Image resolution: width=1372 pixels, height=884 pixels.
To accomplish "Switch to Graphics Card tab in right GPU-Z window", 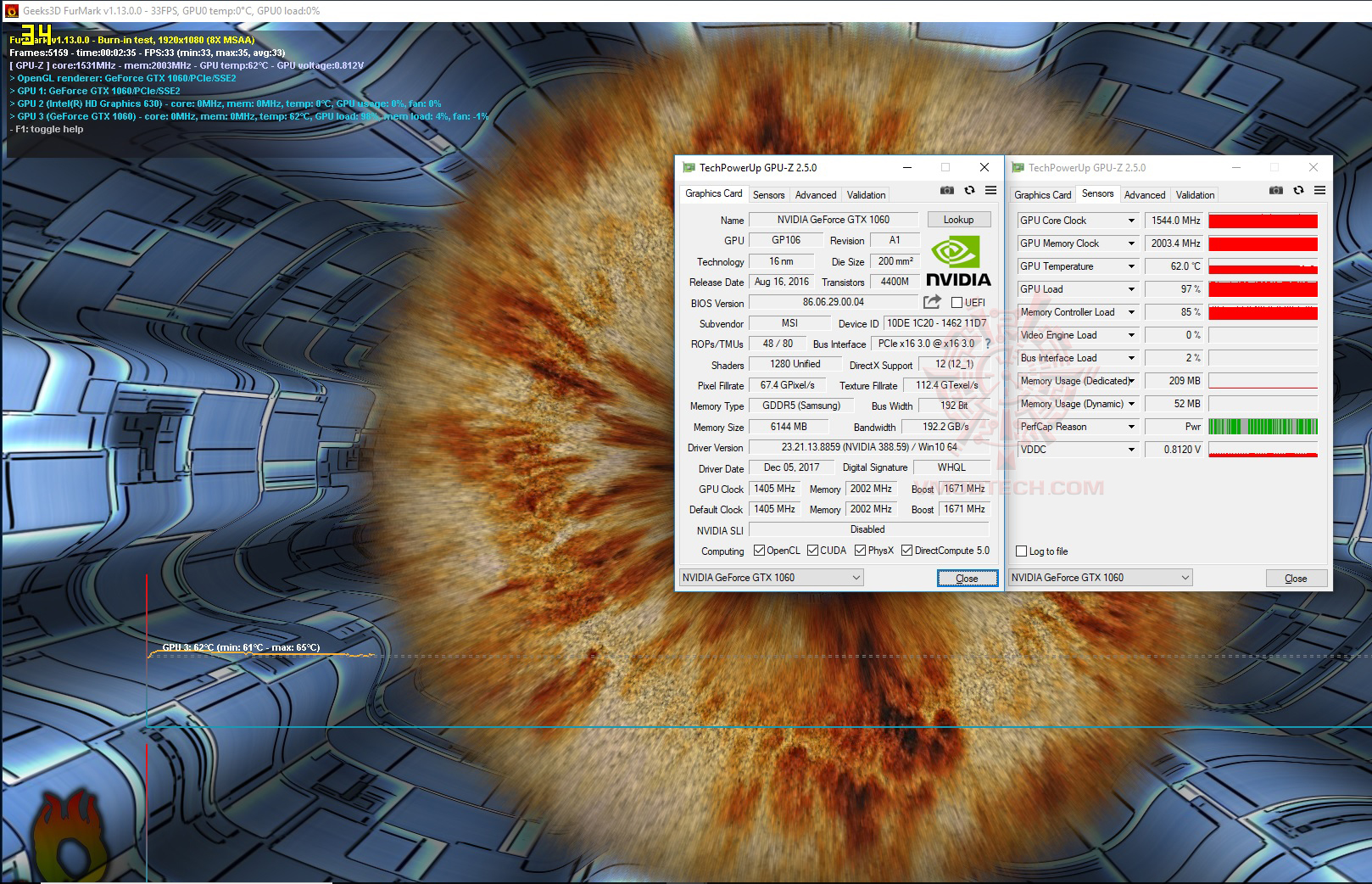I will tap(1043, 195).
